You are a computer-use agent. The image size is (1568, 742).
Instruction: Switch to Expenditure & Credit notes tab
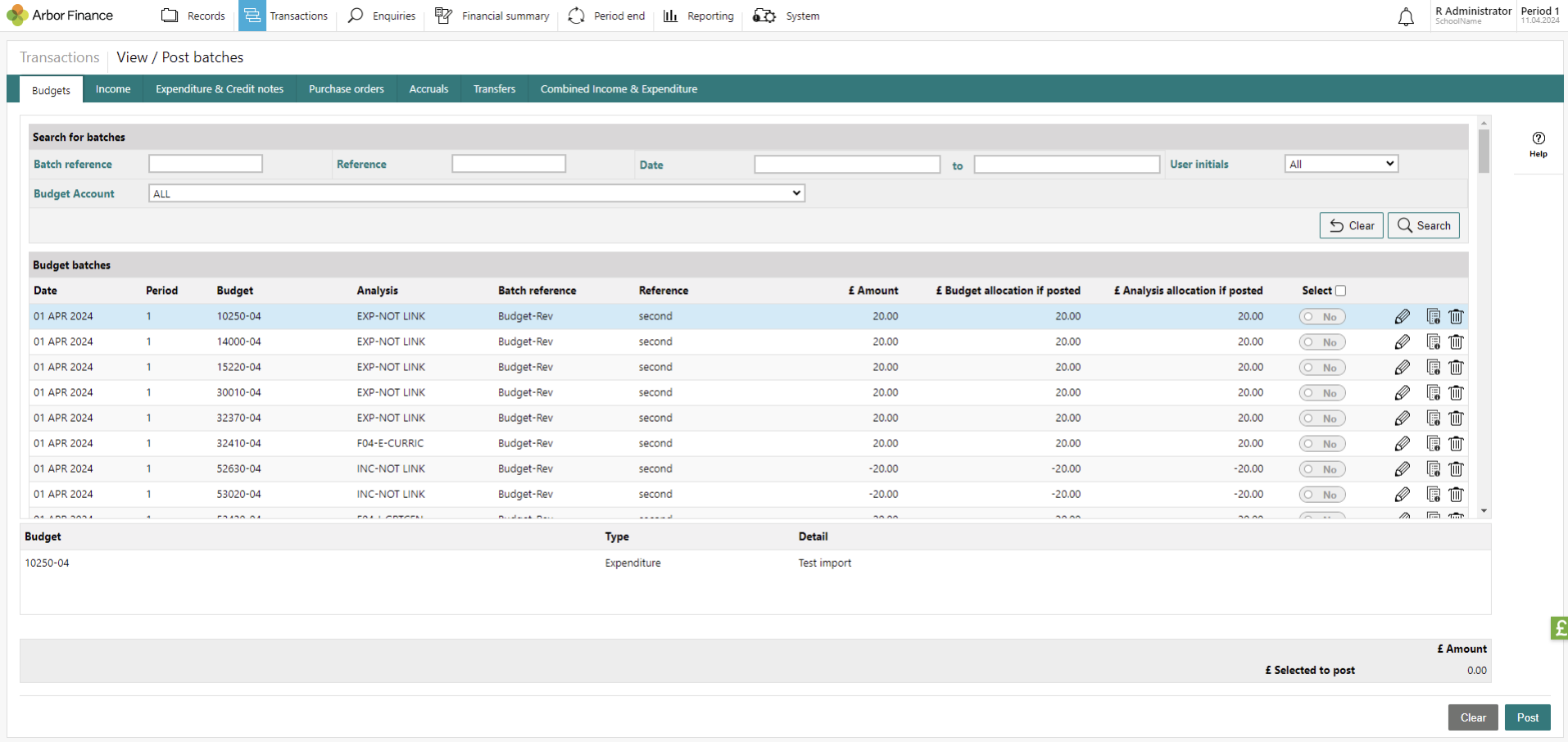click(220, 88)
